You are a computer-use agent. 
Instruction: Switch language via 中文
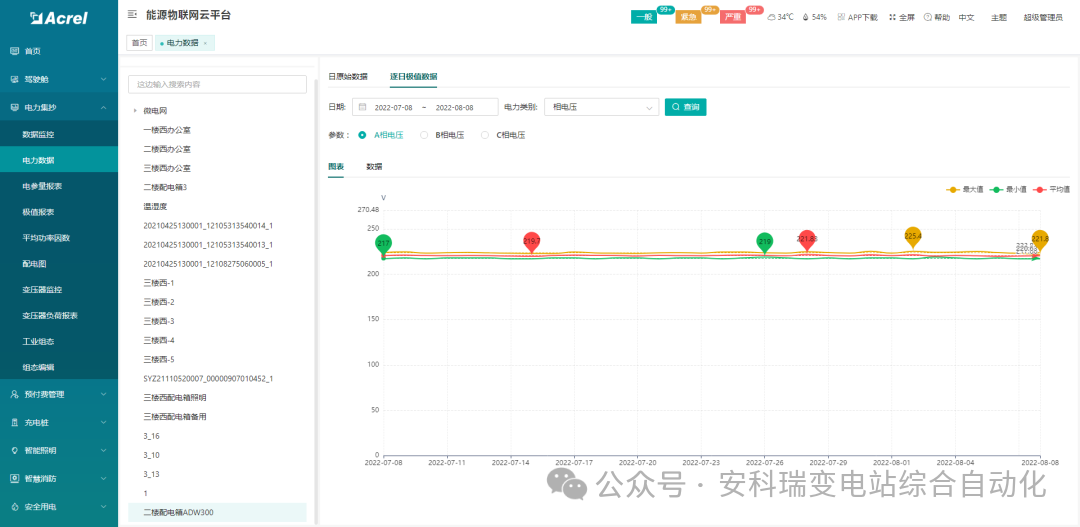tap(966, 17)
